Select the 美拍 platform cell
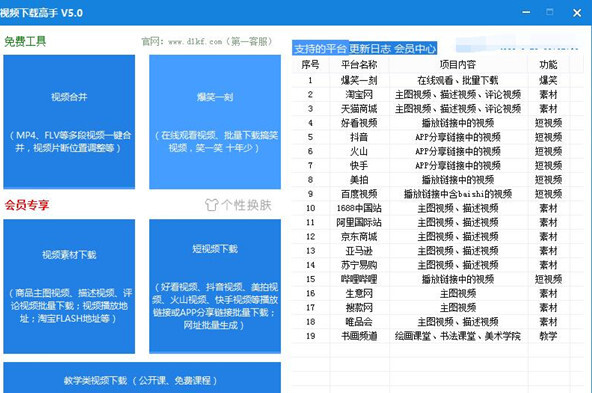This screenshot has width=592, height=393. [359, 180]
